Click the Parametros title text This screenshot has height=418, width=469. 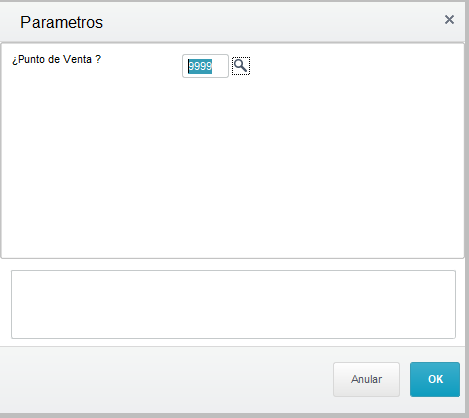(x=61, y=22)
